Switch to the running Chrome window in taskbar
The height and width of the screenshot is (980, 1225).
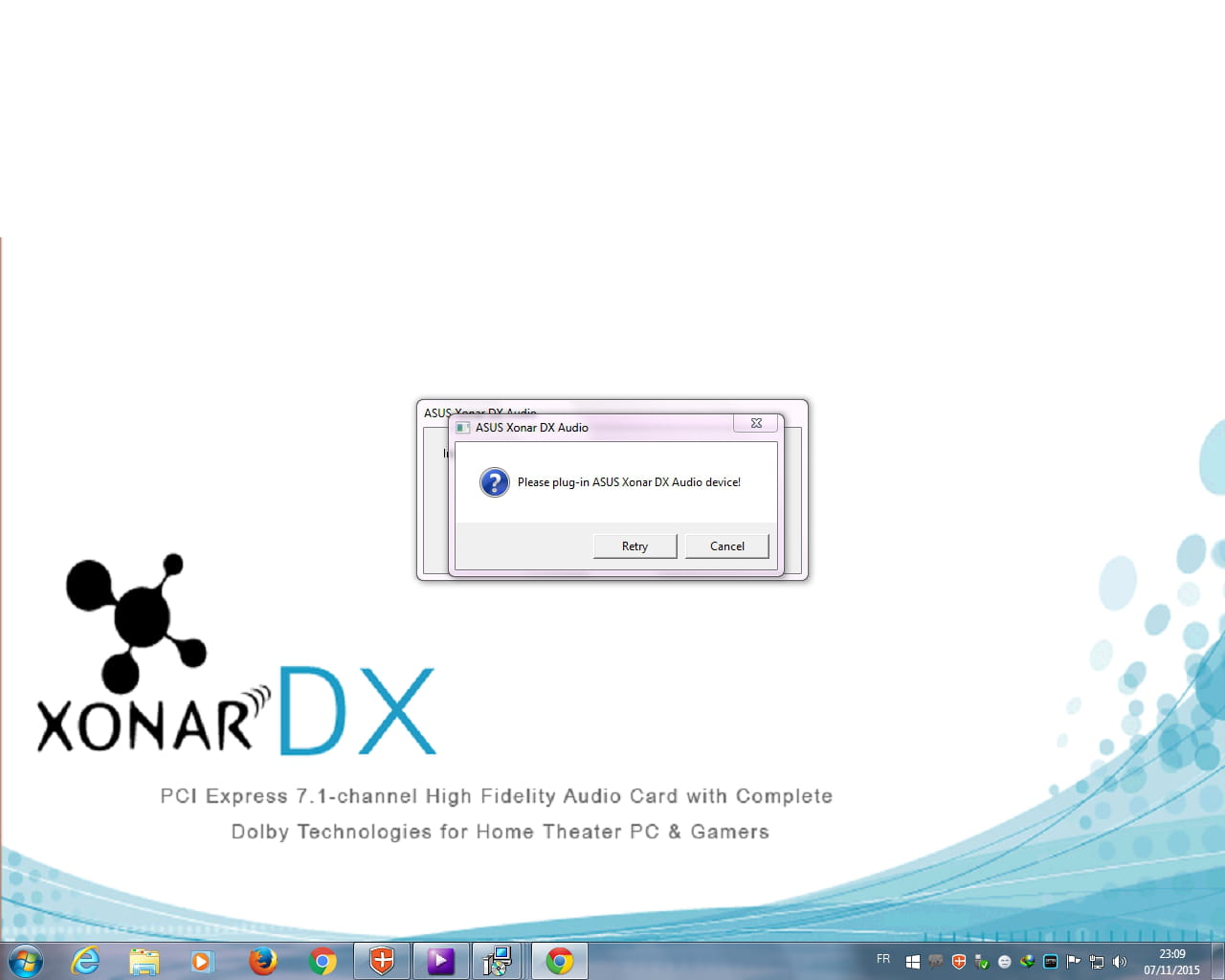click(559, 961)
